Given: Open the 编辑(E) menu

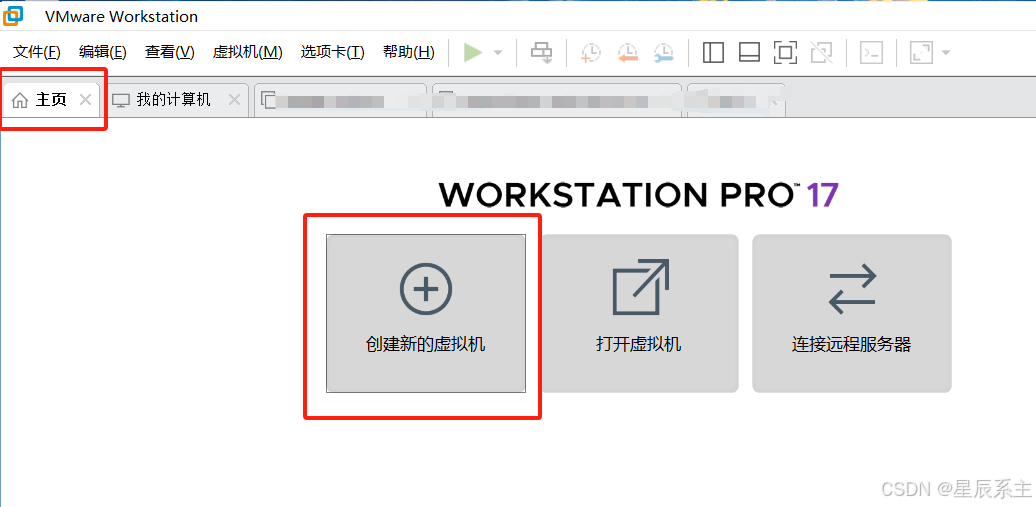Looking at the screenshot, I should pyautogui.click(x=102, y=52).
